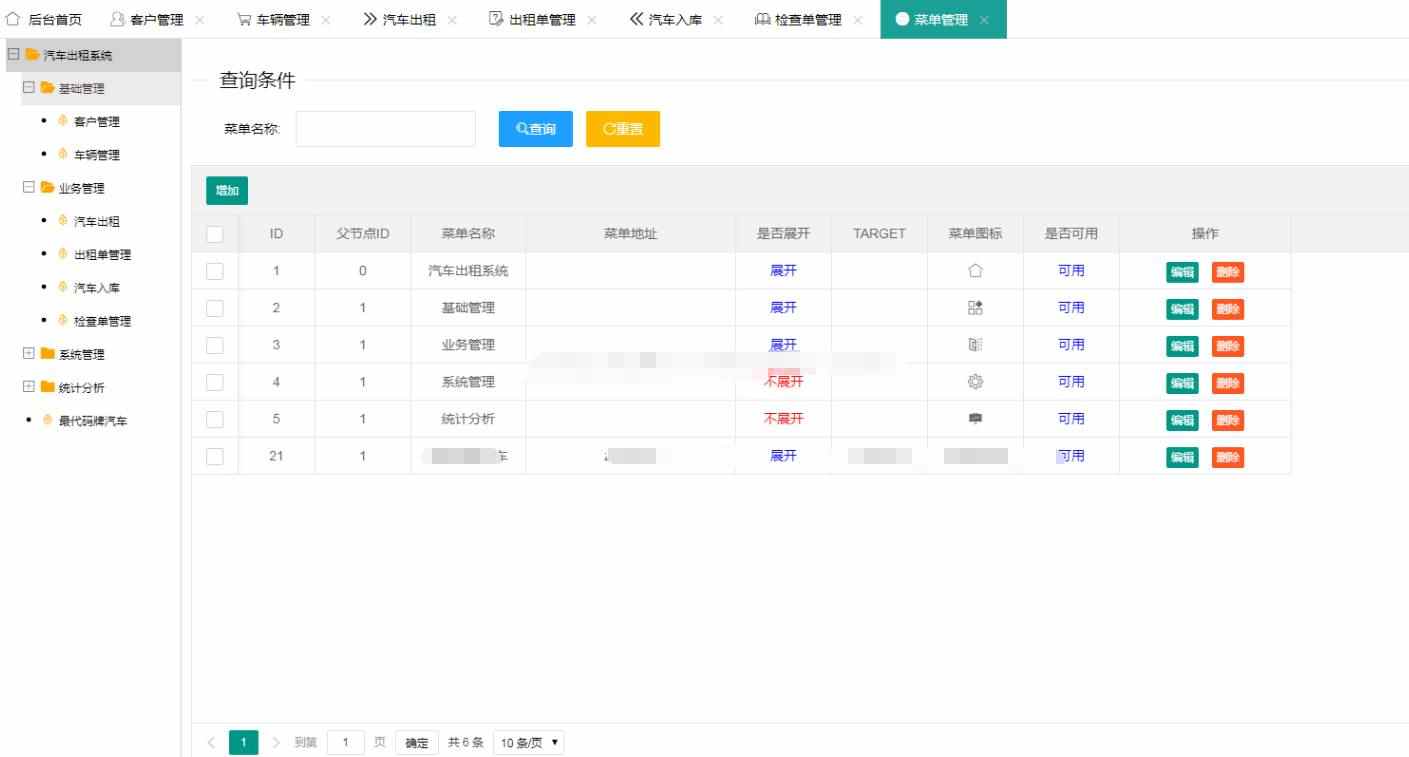The width and height of the screenshot is (1409, 757).
Task: Close the 检查单管理 tab
Action: point(858,20)
